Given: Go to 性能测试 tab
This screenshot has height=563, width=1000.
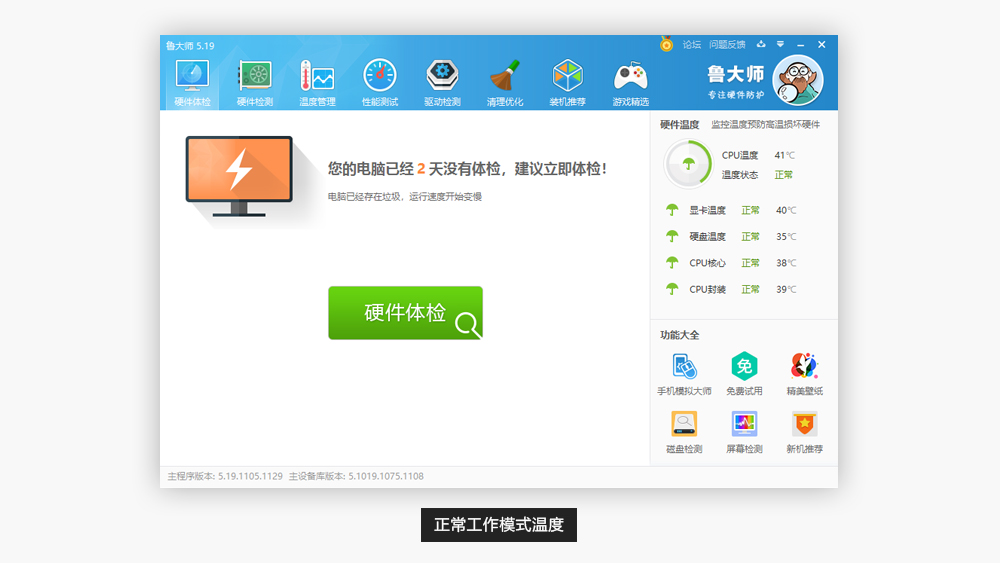Looking at the screenshot, I should point(379,83).
